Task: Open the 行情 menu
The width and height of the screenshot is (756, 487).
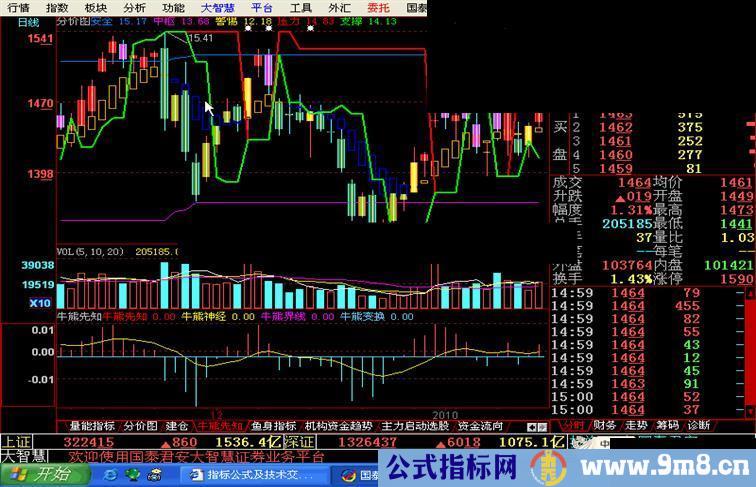Action: [x=18, y=7]
